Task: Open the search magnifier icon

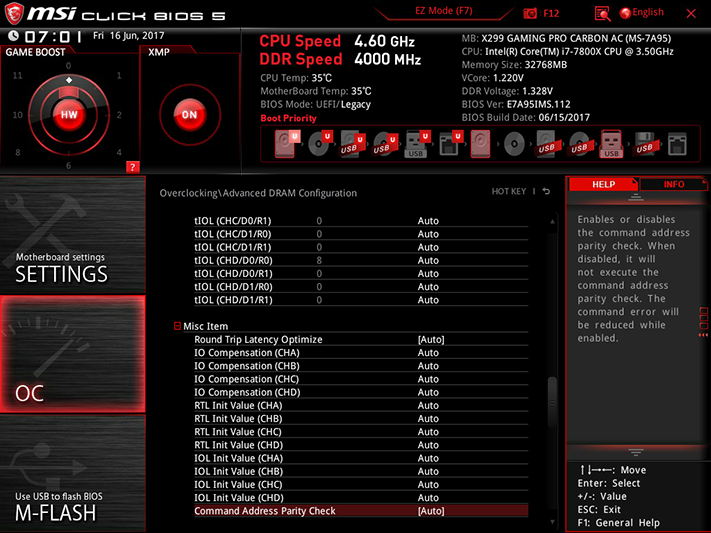Action: click(x=602, y=13)
